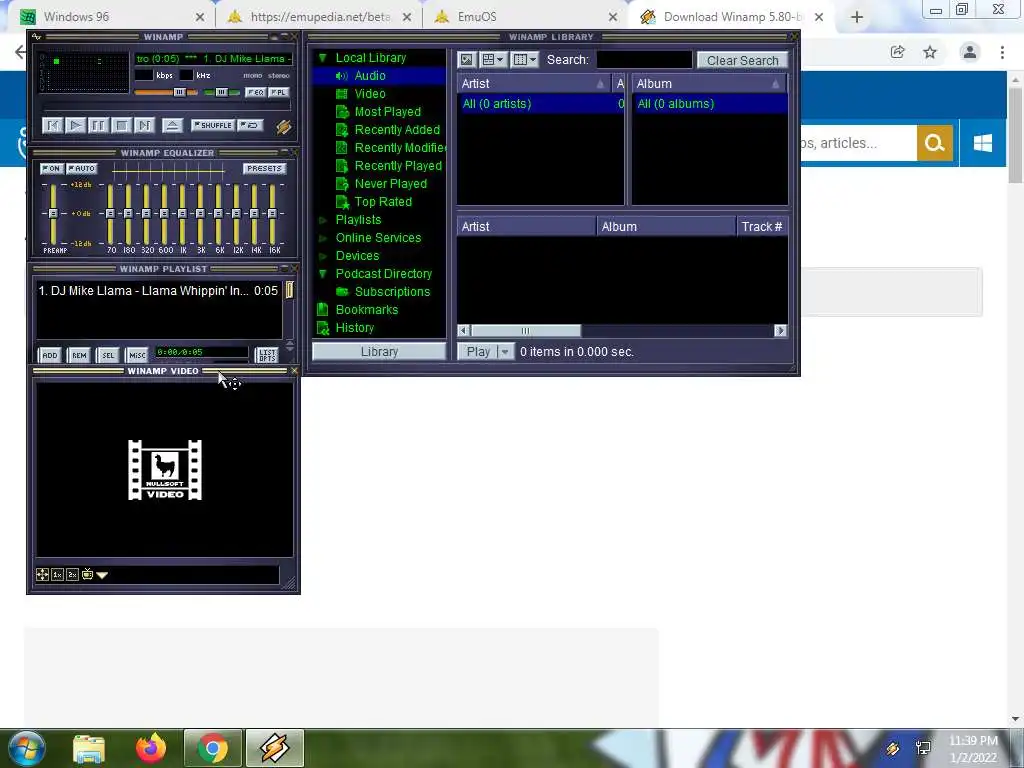Click the library Play button
The height and width of the screenshot is (768, 1024).
tap(477, 351)
